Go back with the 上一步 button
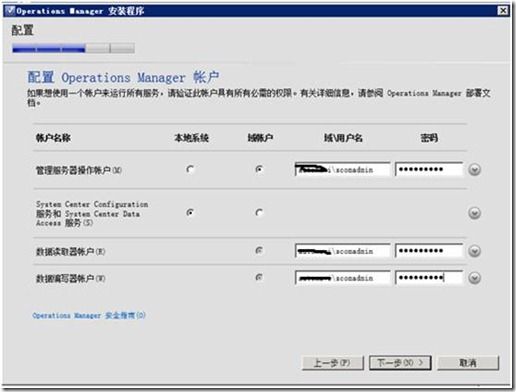 click(x=333, y=363)
